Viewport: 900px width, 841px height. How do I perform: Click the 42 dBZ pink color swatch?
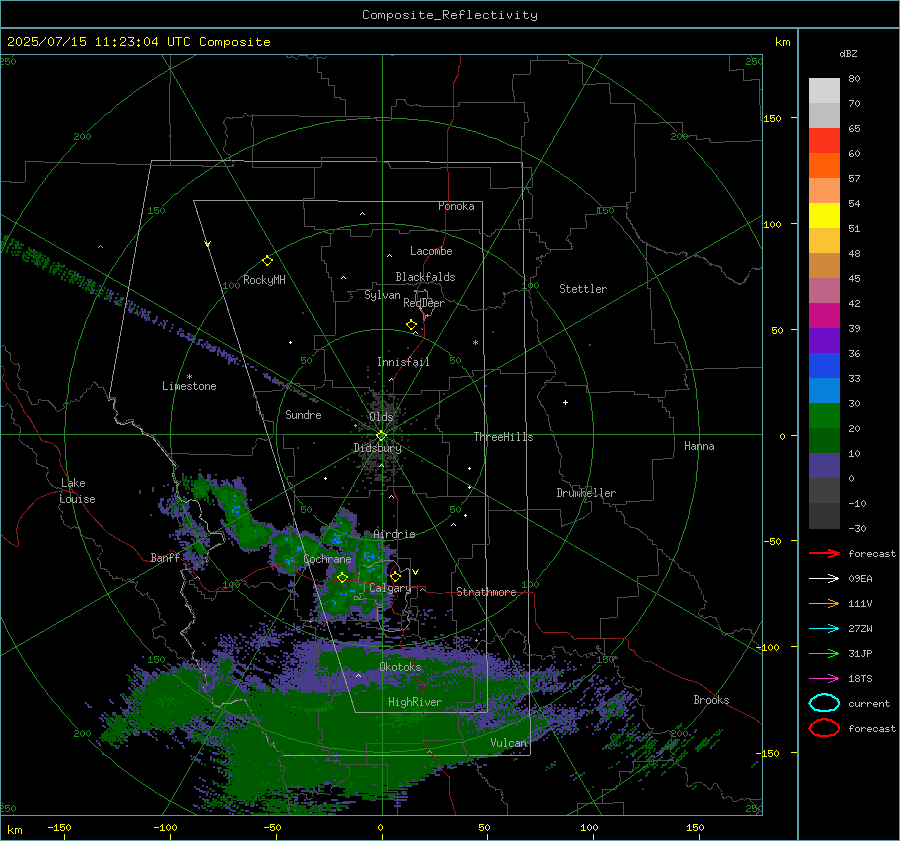pyautogui.click(x=824, y=290)
